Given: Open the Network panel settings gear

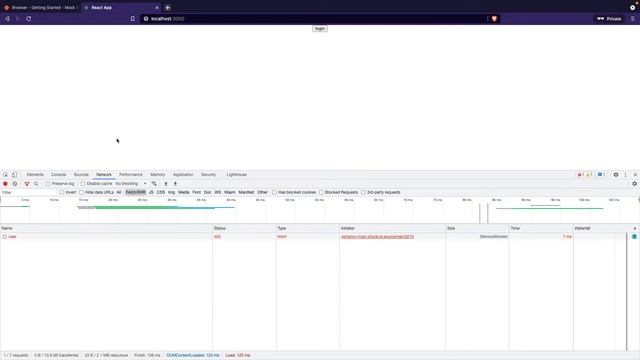Looking at the screenshot, I should (x=634, y=184).
